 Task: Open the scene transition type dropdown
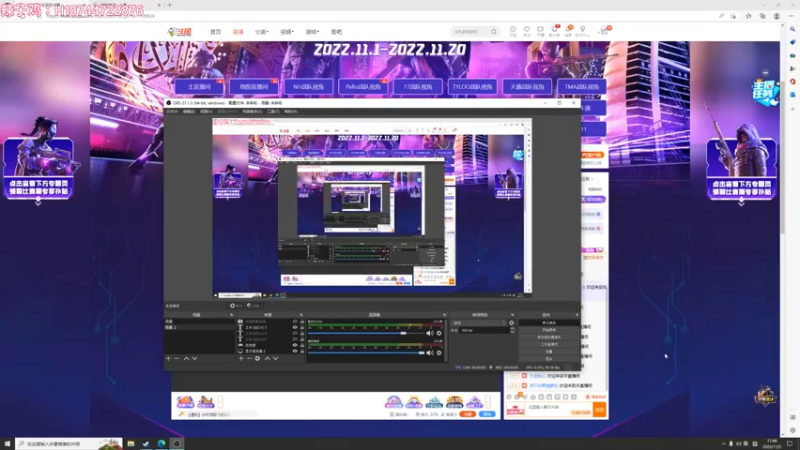pos(480,323)
